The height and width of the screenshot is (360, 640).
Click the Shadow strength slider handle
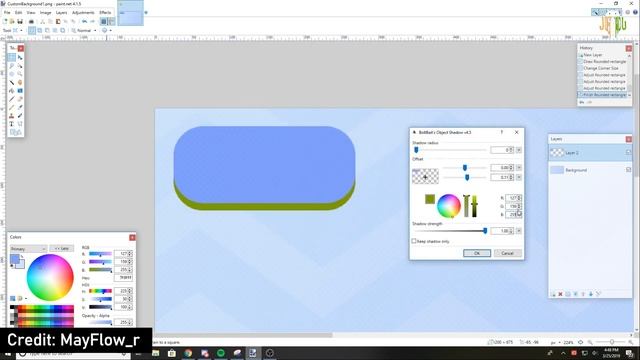click(x=485, y=231)
